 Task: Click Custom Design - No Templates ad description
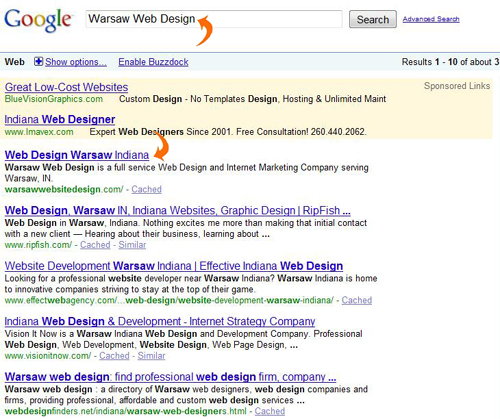click(x=253, y=99)
